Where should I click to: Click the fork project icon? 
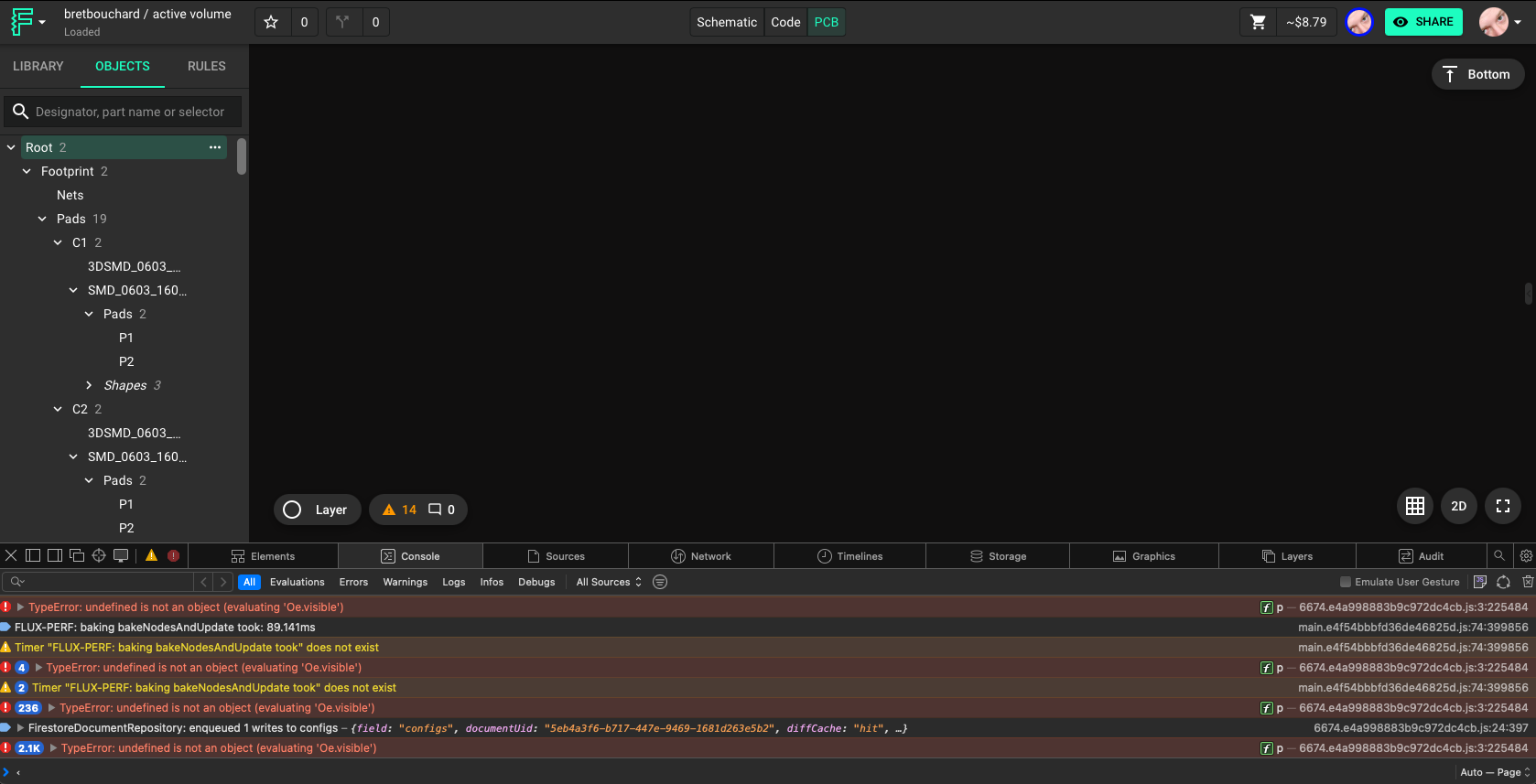342,22
